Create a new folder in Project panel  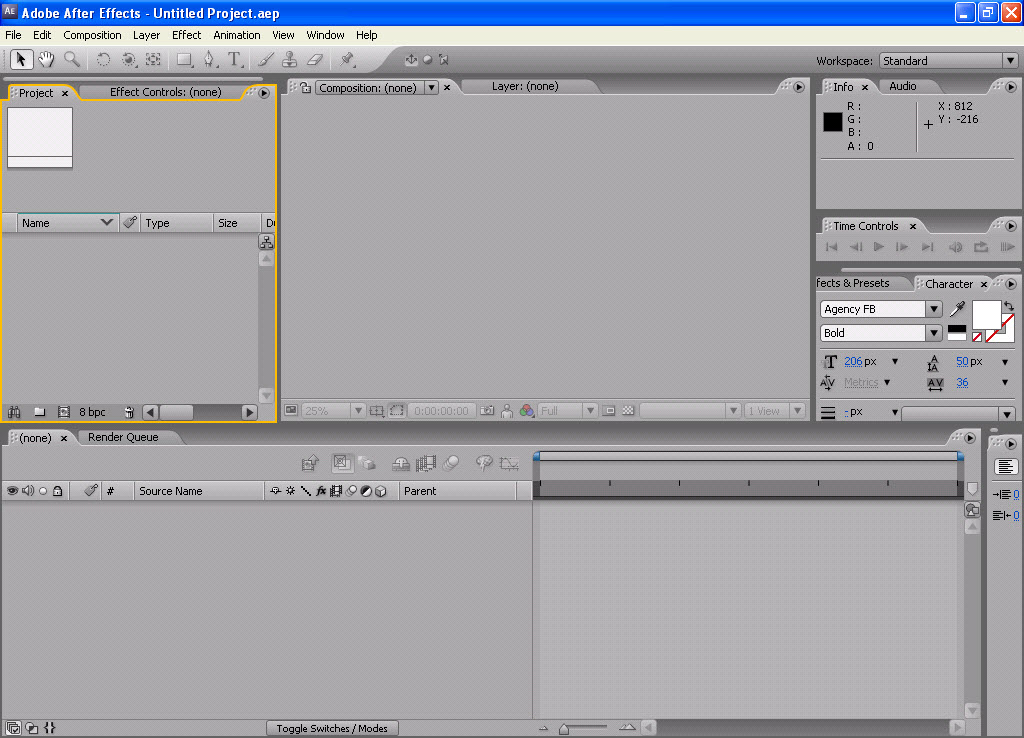(40, 412)
